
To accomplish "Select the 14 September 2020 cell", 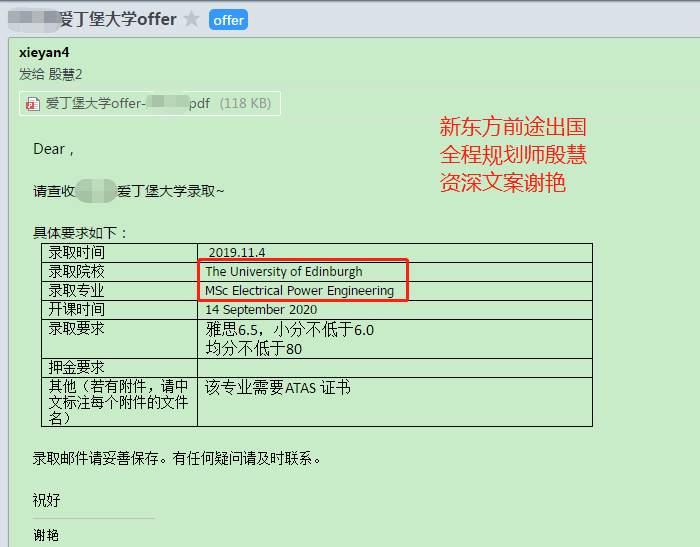I will (395, 309).
